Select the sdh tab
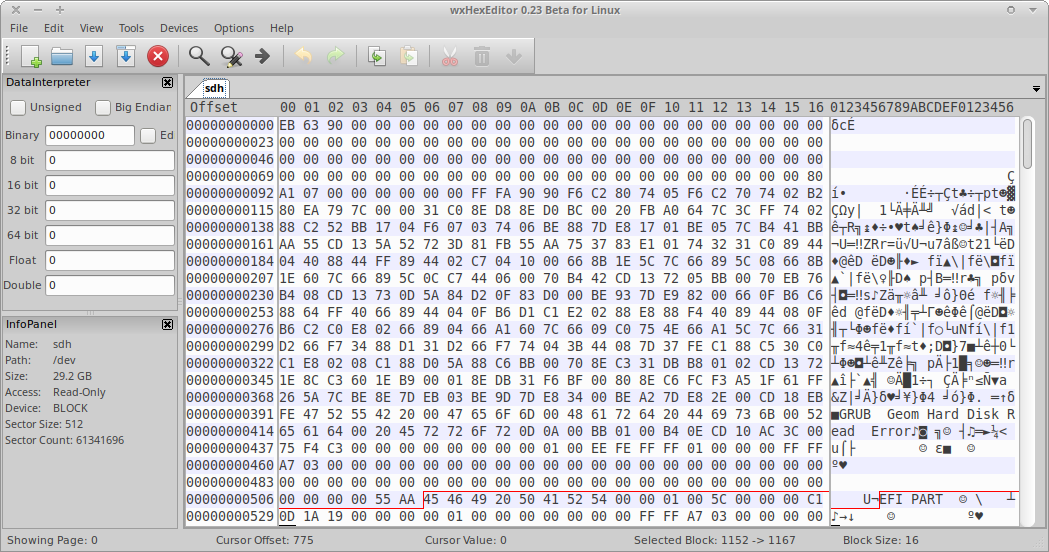The height and width of the screenshot is (552, 1049). [214, 88]
